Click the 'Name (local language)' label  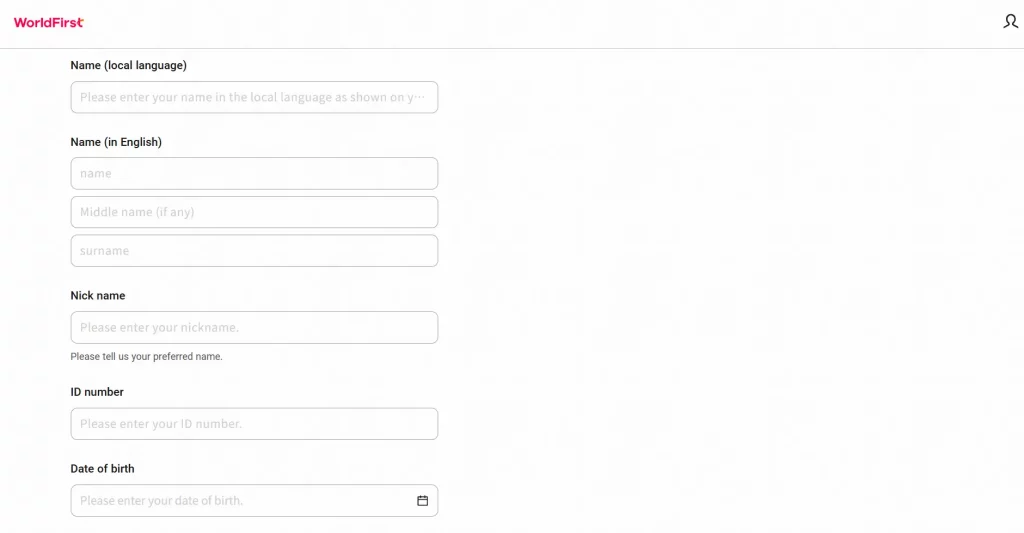(x=129, y=65)
